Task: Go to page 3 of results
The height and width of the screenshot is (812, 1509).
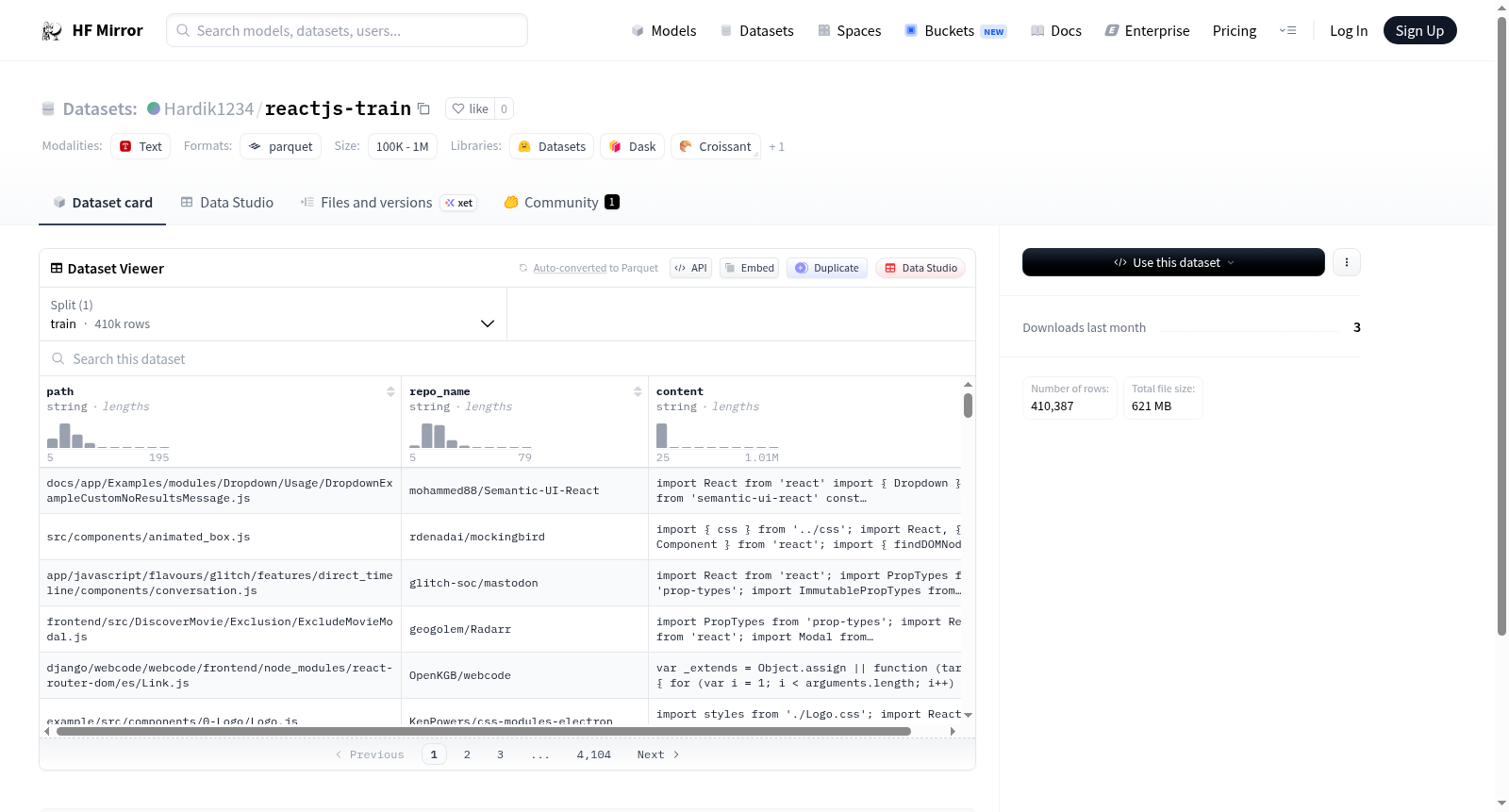Action: pyautogui.click(x=500, y=754)
